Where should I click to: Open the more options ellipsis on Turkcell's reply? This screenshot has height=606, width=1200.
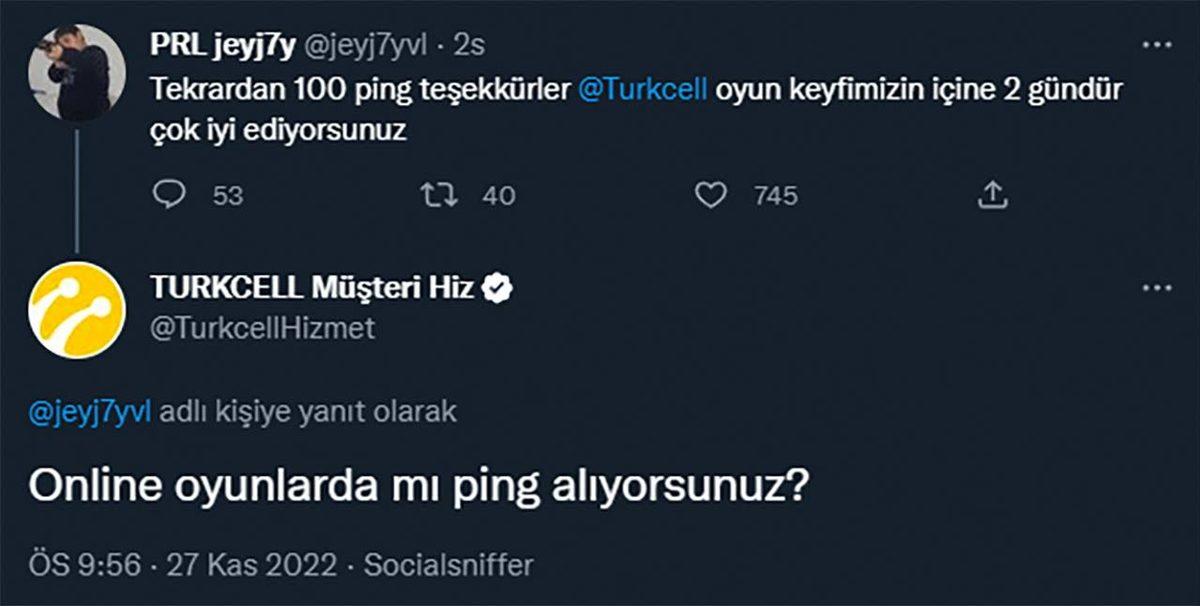1156,287
